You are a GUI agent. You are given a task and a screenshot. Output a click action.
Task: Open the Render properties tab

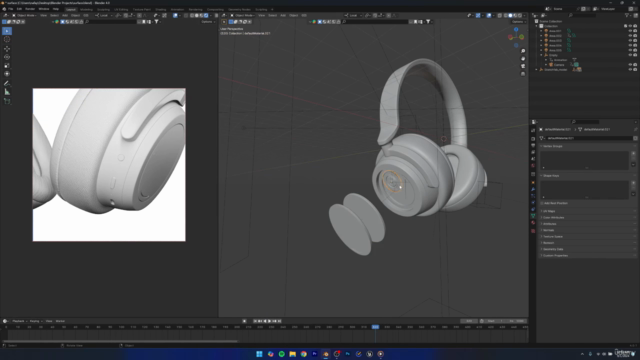533,139
